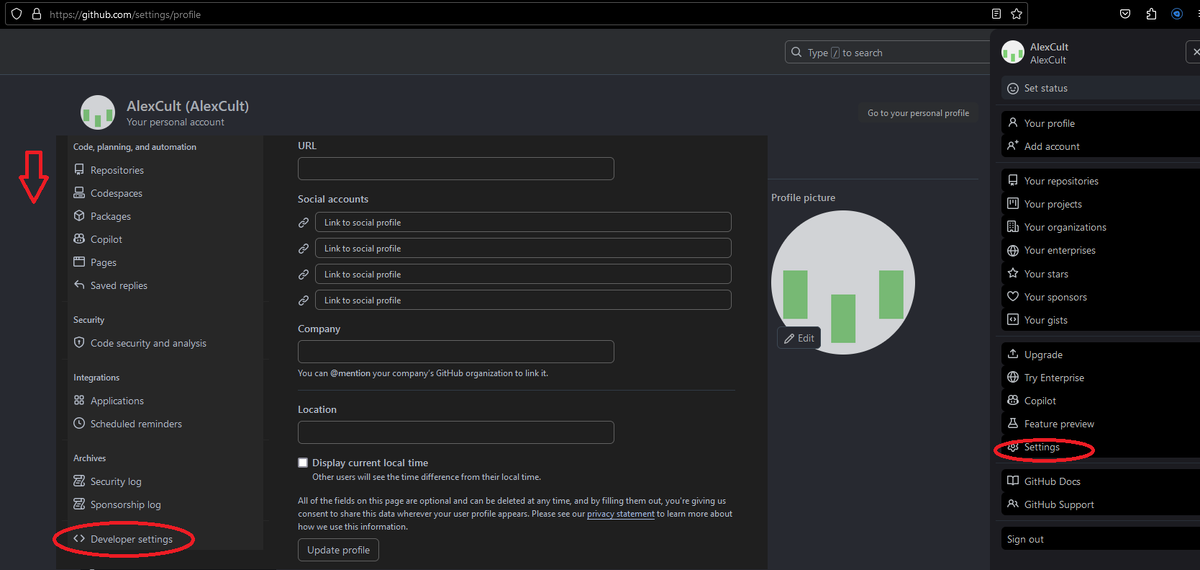Click the smiley icon beside Set status
Image resolution: width=1200 pixels, height=570 pixels.
pyautogui.click(x=1013, y=88)
